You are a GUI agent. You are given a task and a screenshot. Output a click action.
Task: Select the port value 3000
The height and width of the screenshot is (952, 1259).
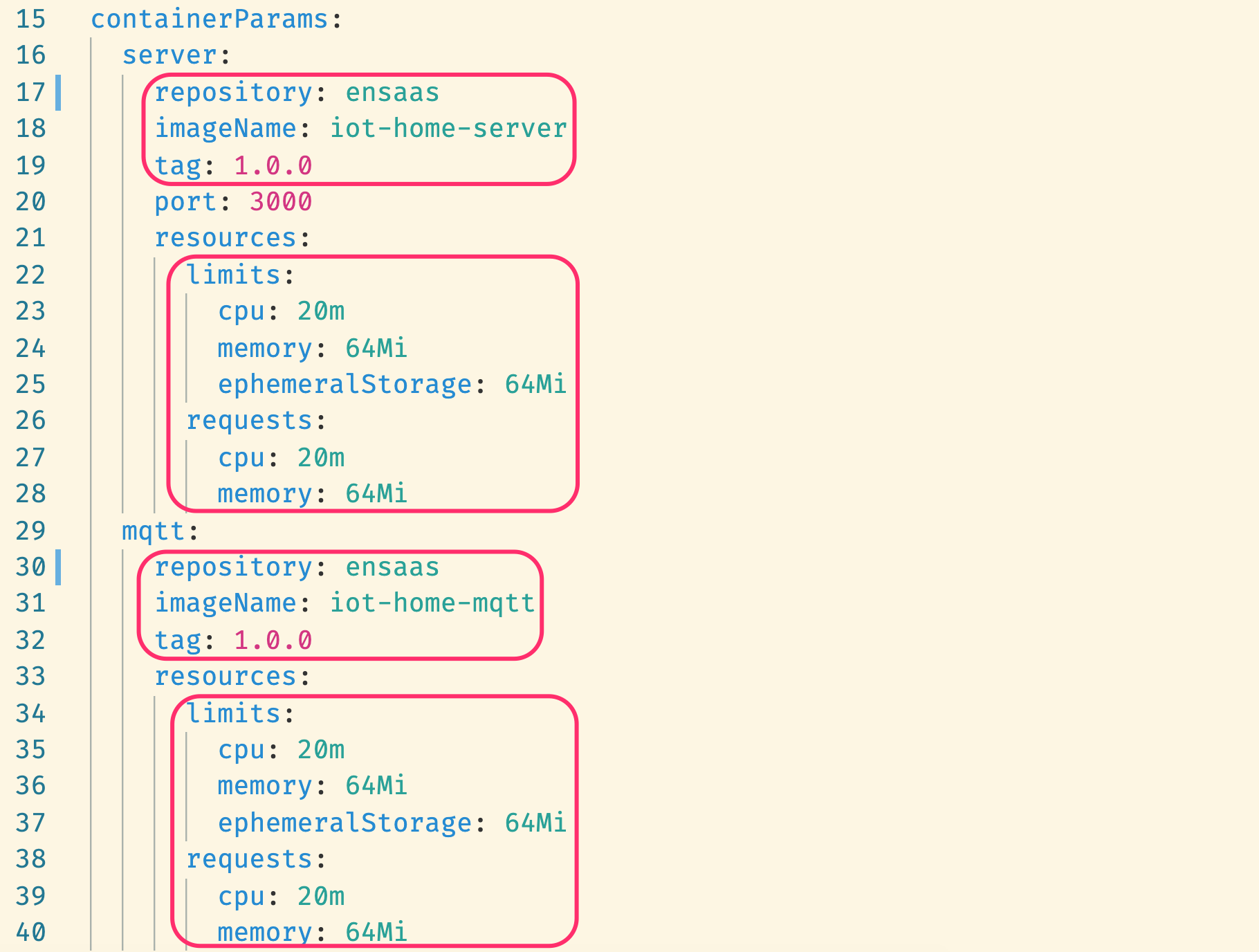[x=281, y=202]
